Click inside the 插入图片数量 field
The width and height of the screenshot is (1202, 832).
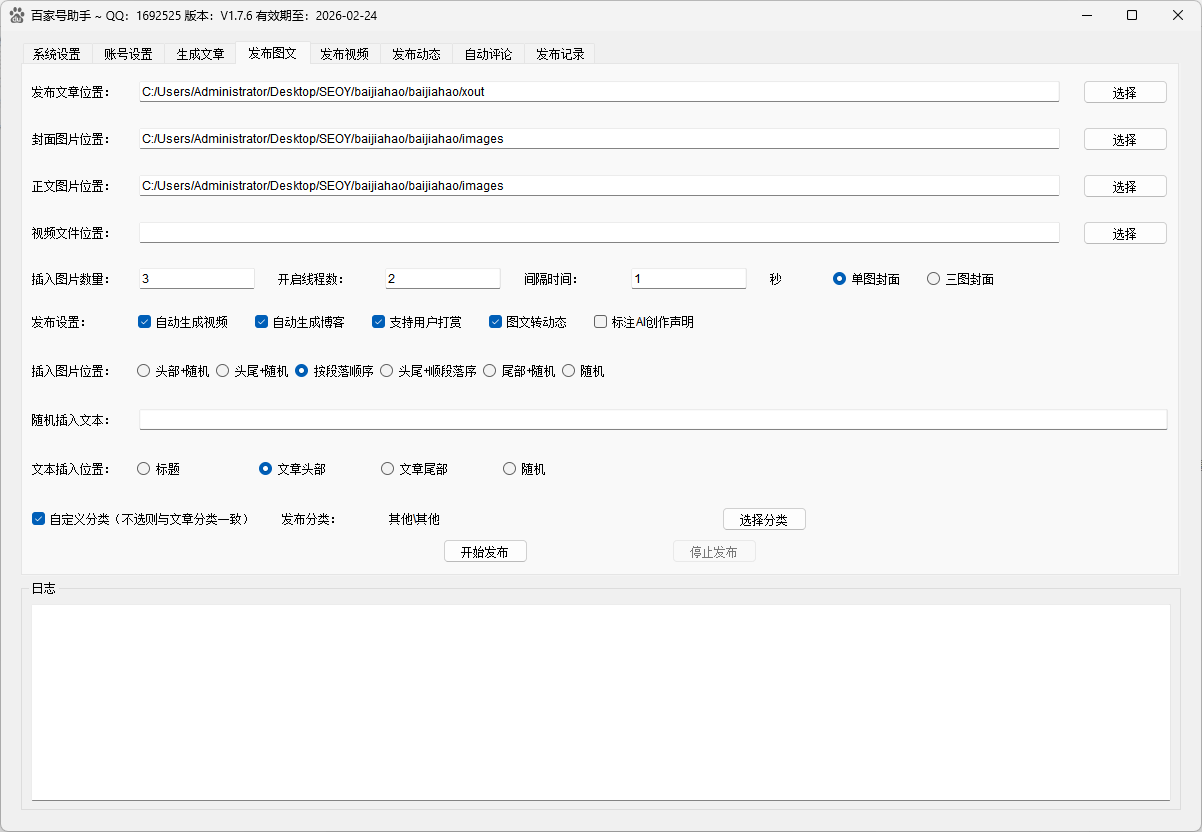pos(196,278)
